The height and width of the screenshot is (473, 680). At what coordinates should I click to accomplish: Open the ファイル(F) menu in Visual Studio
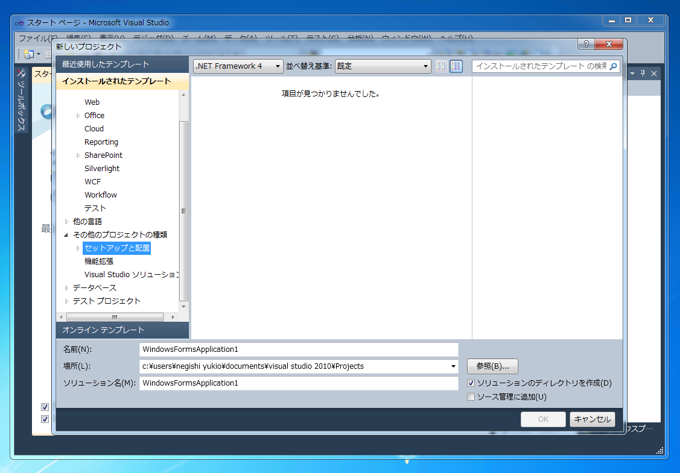pos(38,39)
